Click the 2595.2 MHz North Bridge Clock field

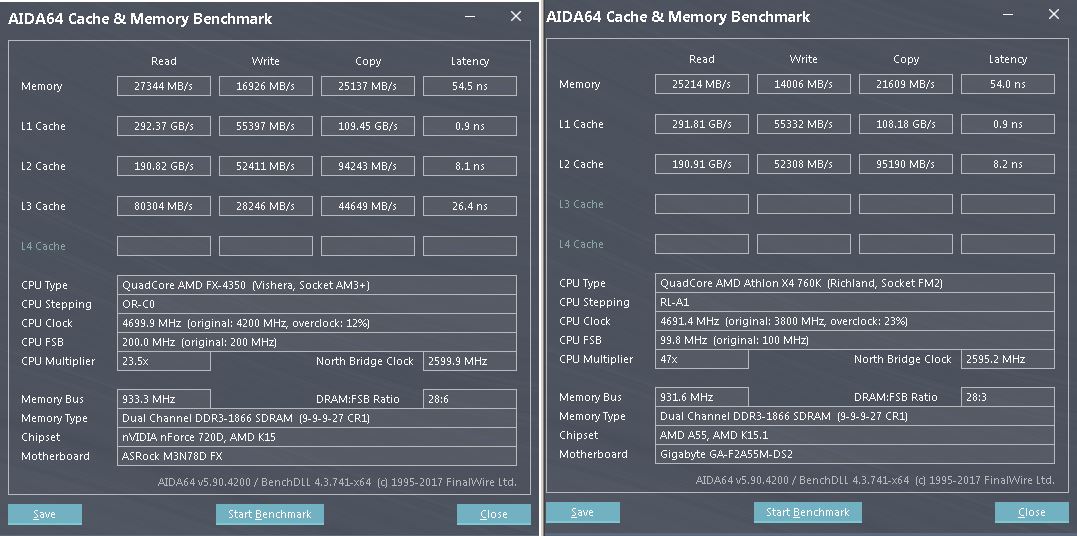[x=1008, y=359]
